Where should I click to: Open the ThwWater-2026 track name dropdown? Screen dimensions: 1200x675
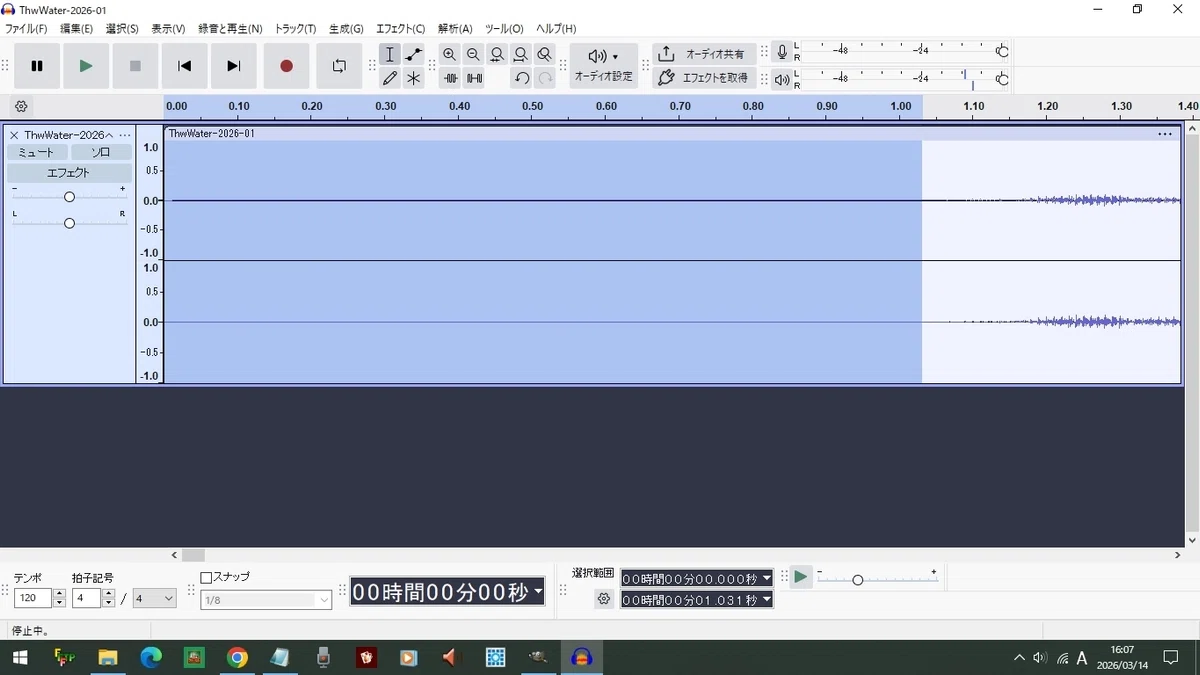click(67, 135)
